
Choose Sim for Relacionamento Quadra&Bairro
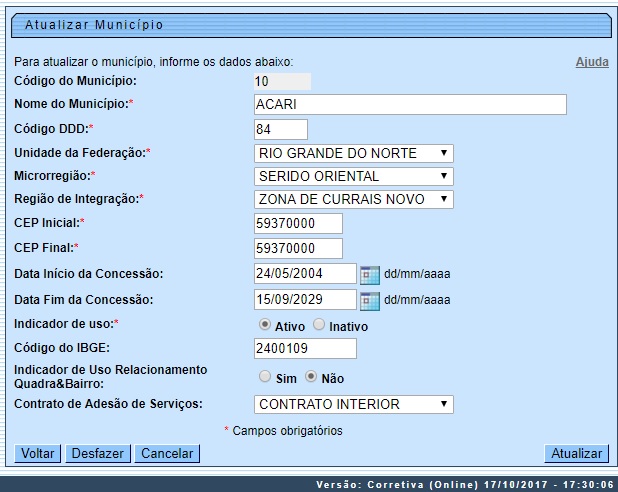[264, 377]
